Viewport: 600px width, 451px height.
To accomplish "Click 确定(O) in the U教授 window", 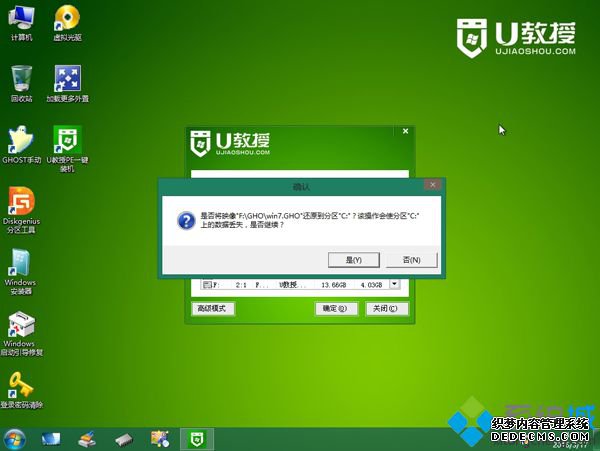I will [336, 308].
